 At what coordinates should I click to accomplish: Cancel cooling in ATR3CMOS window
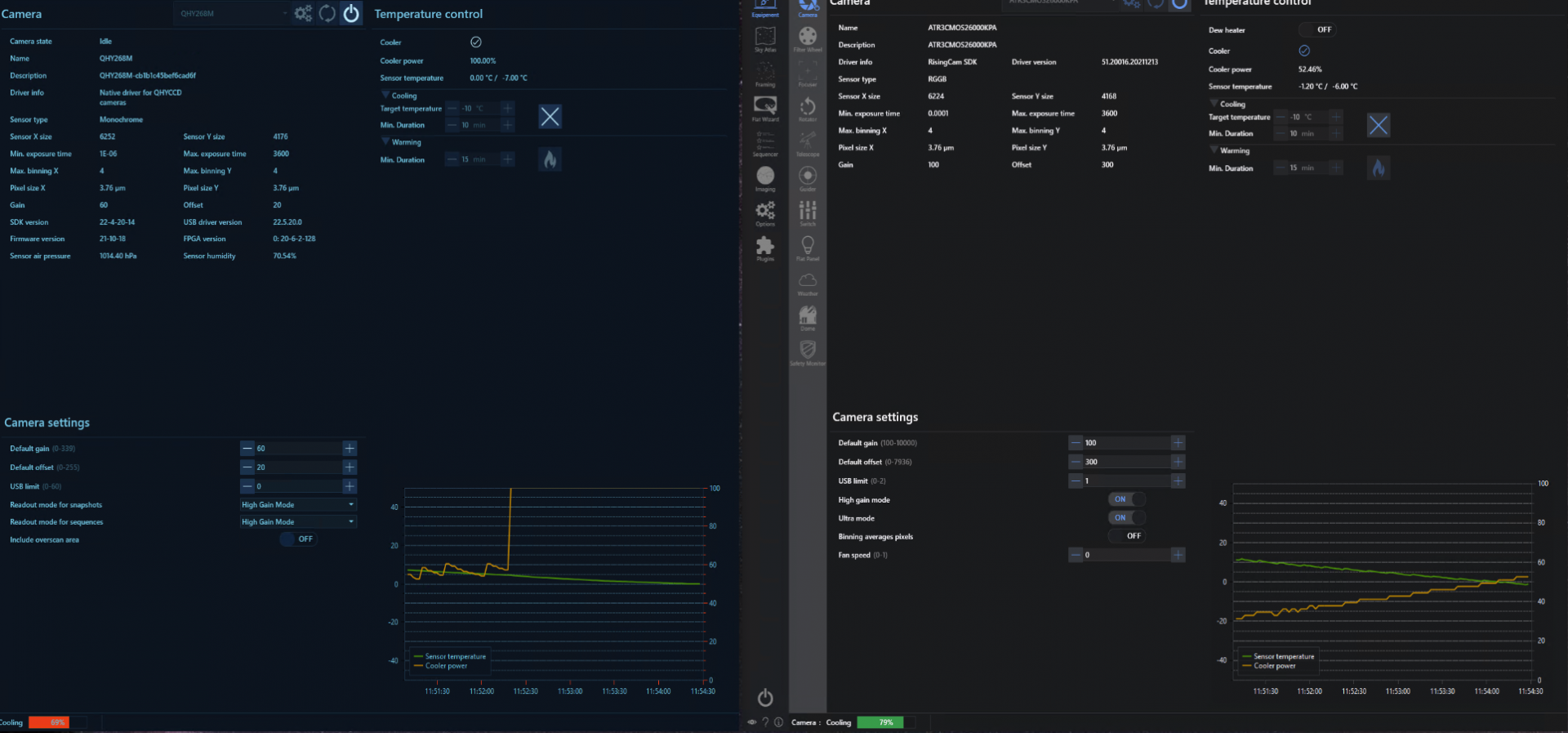(x=1379, y=125)
